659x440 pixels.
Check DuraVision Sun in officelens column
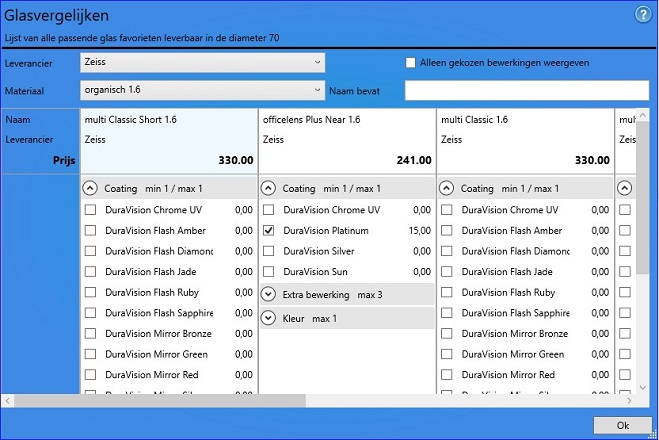[x=268, y=272]
